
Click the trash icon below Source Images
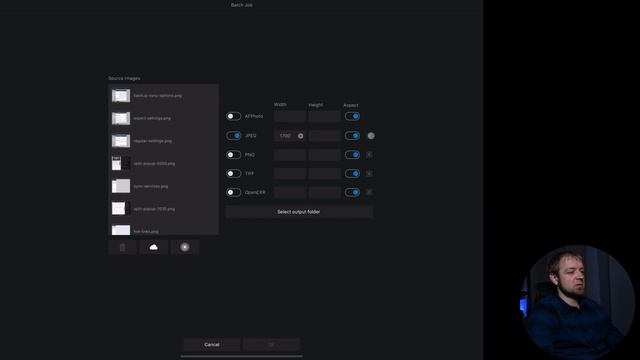(x=122, y=247)
